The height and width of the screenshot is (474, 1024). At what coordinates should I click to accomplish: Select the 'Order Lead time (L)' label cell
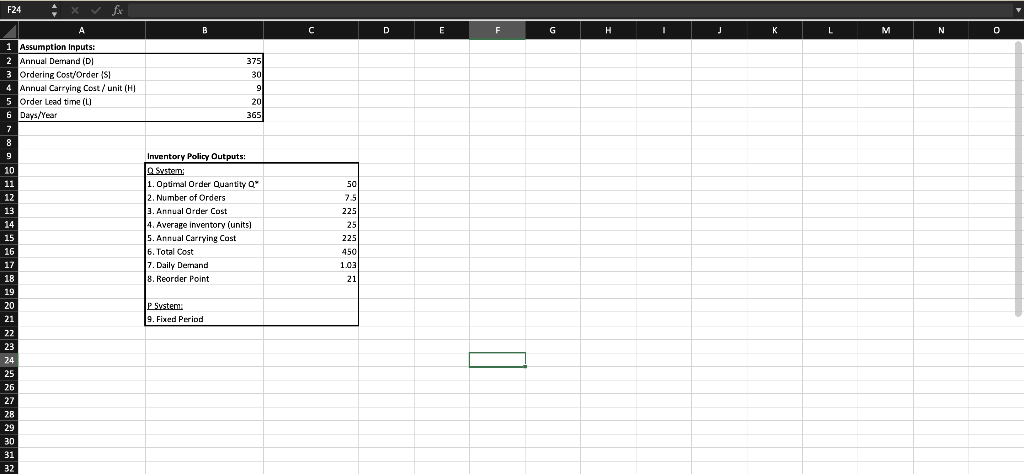tap(82, 102)
